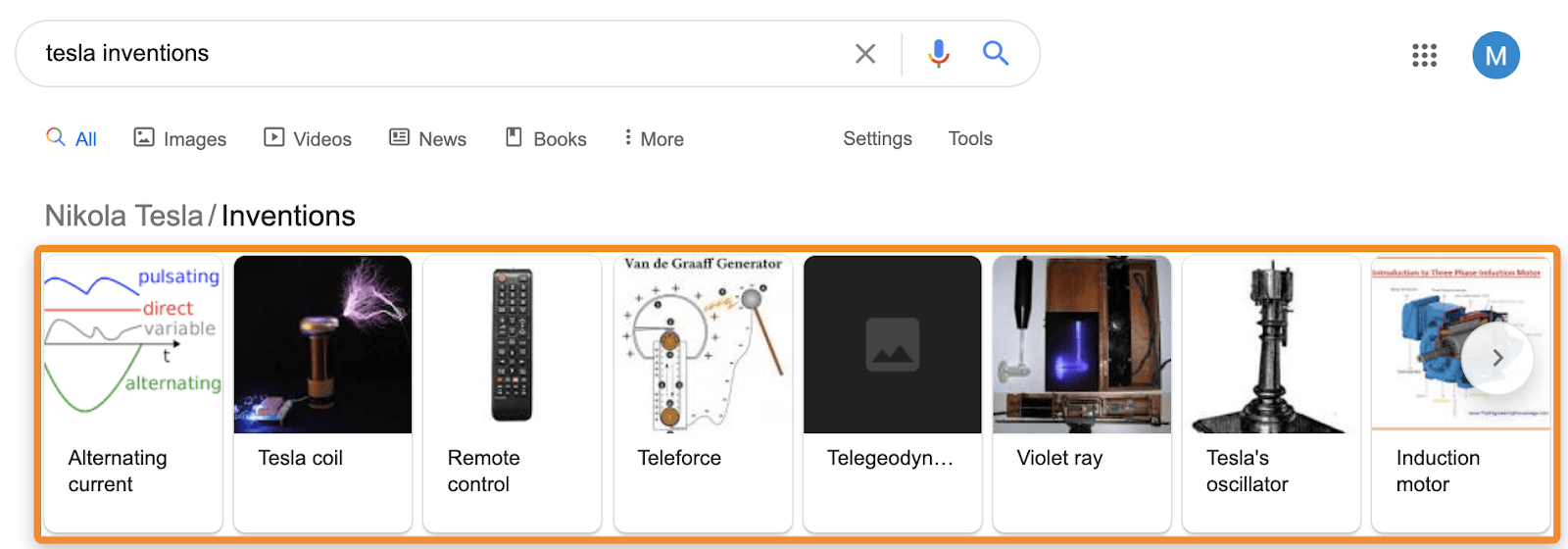The image size is (1568, 549).
Task: Click the blue magnifying glass search button
Action: 996,53
